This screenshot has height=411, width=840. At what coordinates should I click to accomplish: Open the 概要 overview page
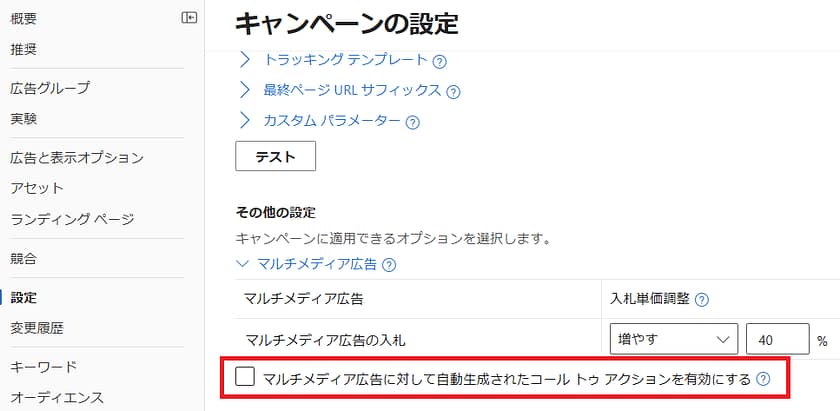click(x=24, y=19)
